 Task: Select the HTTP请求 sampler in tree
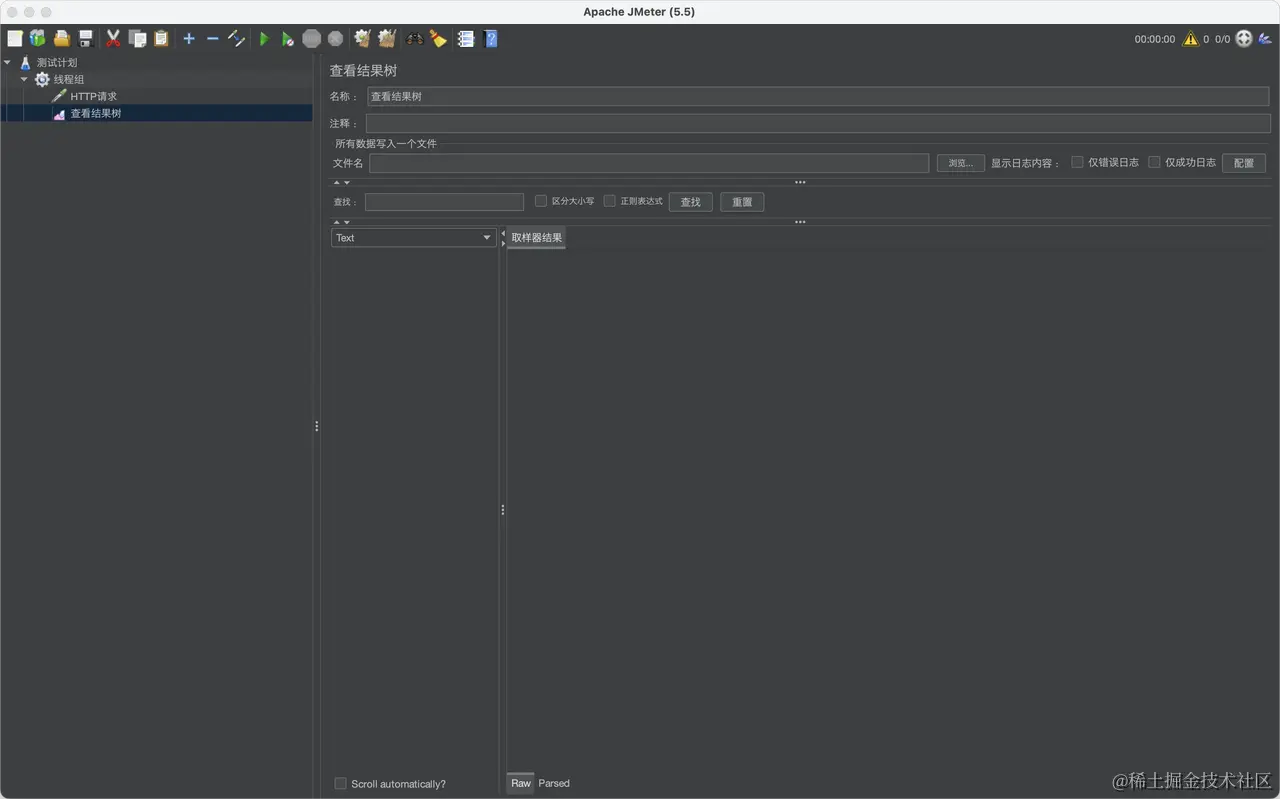[x=93, y=96]
